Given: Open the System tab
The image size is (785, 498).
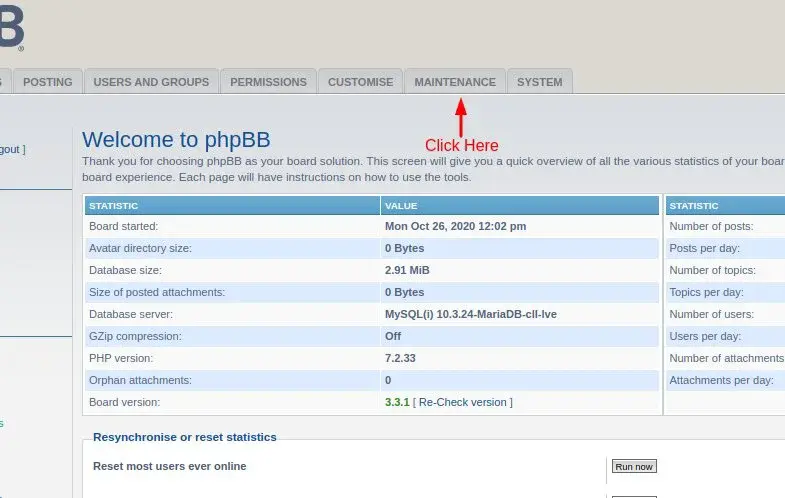Looking at the screenshot, I should (x=540, y=82).
